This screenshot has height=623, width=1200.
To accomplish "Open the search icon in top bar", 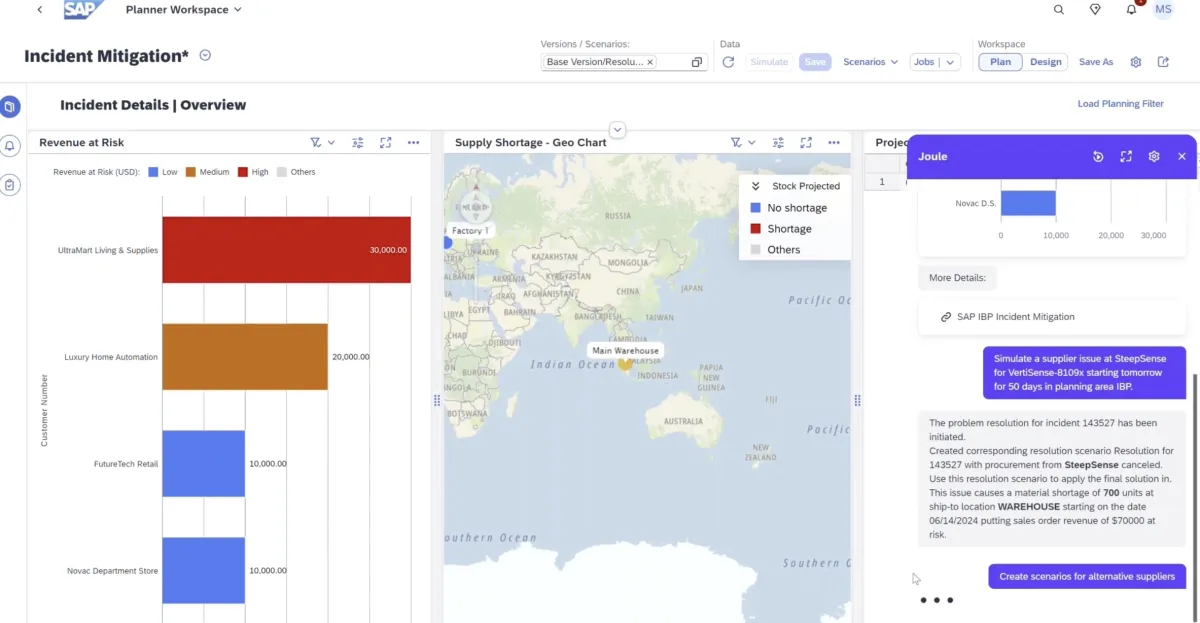I will (1059, 10).
